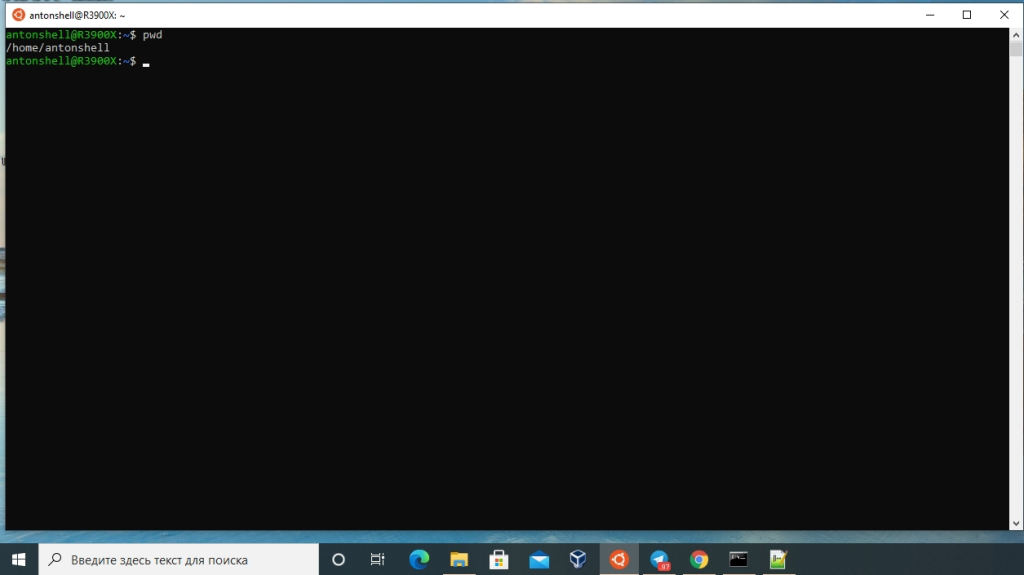Screen dimensions: 1024x575
Task: Click the magnifier icon in the search box
Action: coord(56,559)
